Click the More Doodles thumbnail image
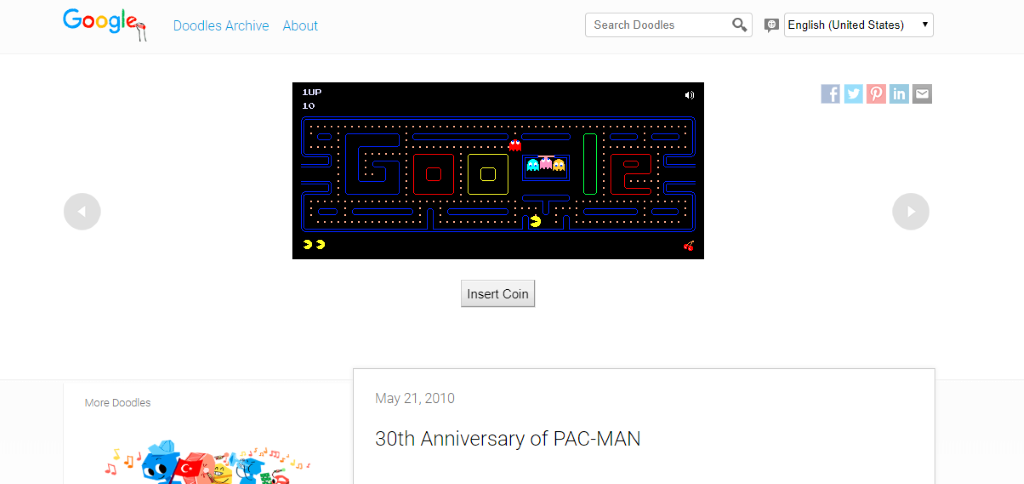 point(206,462)
